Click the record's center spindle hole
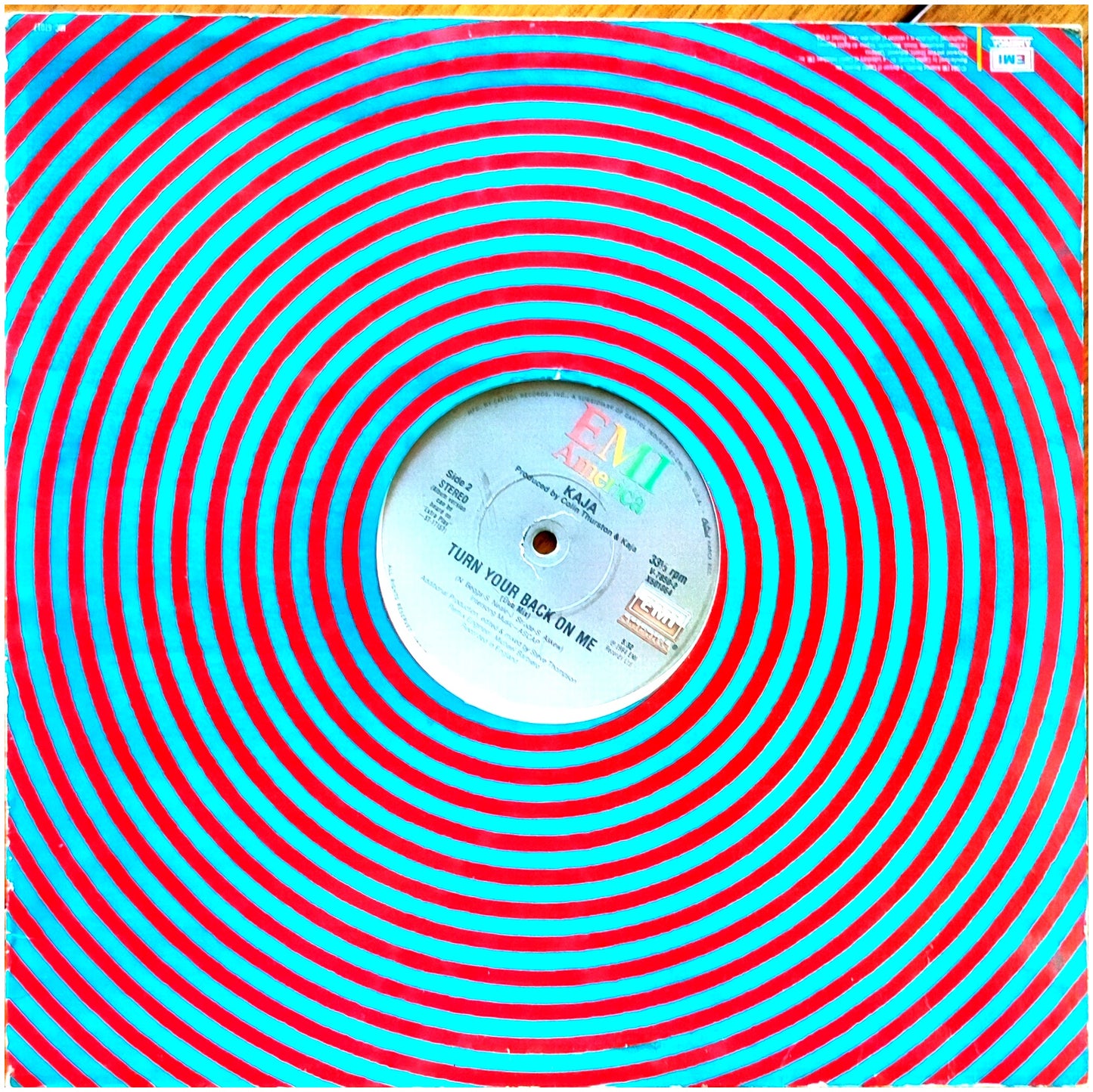1093x1092 pixels. (545, 541)
